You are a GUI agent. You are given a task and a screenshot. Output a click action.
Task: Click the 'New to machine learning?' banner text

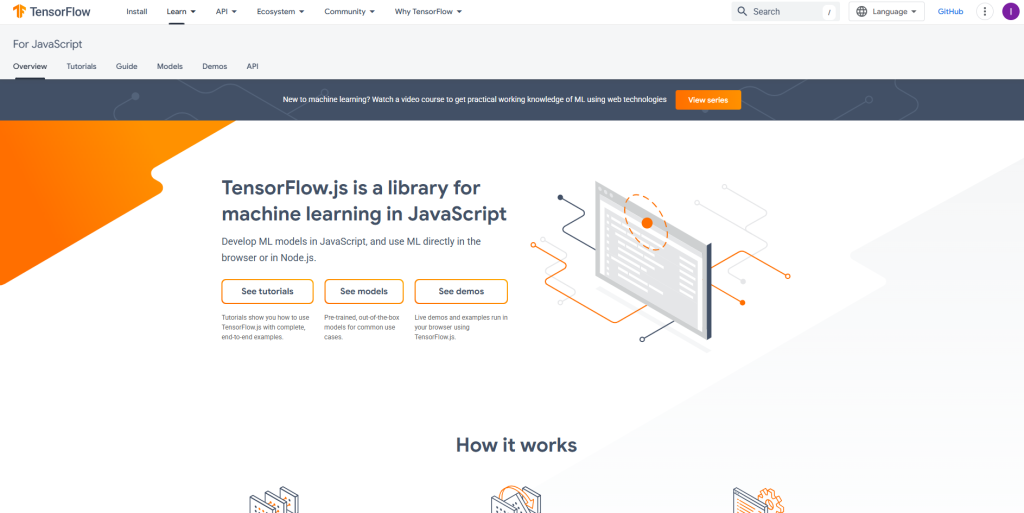tap(475, 100)
